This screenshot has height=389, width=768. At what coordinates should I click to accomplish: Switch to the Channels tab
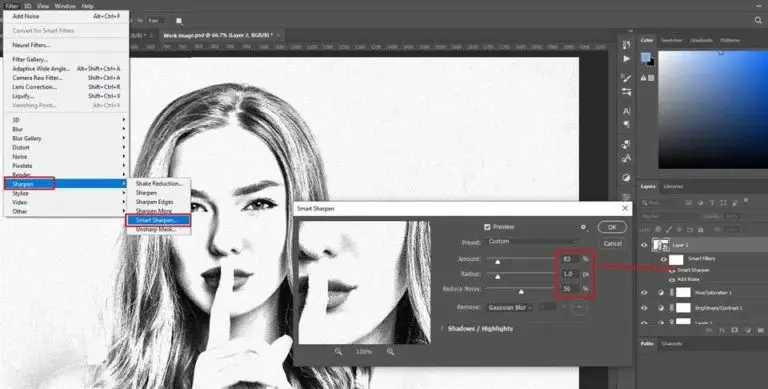coord(672,344)
